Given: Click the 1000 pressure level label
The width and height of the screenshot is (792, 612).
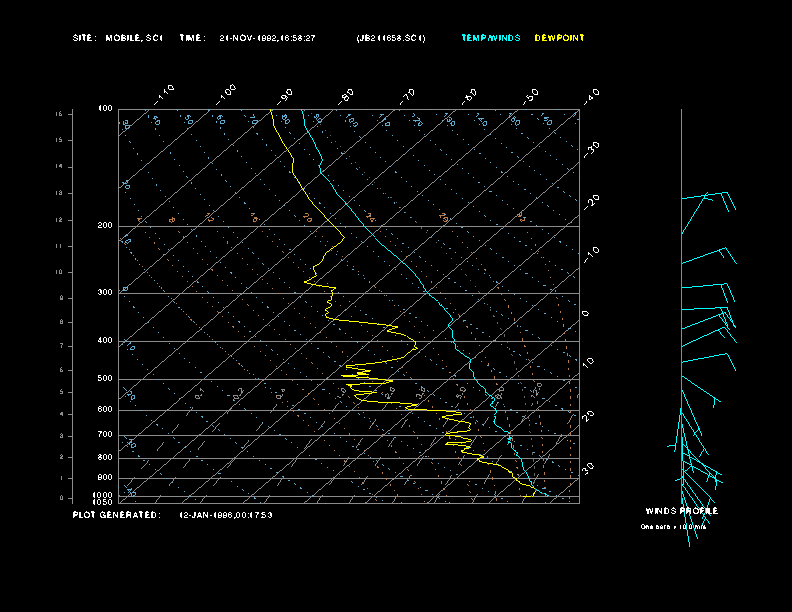Looking at the screenshot, I should click(103, 495).
